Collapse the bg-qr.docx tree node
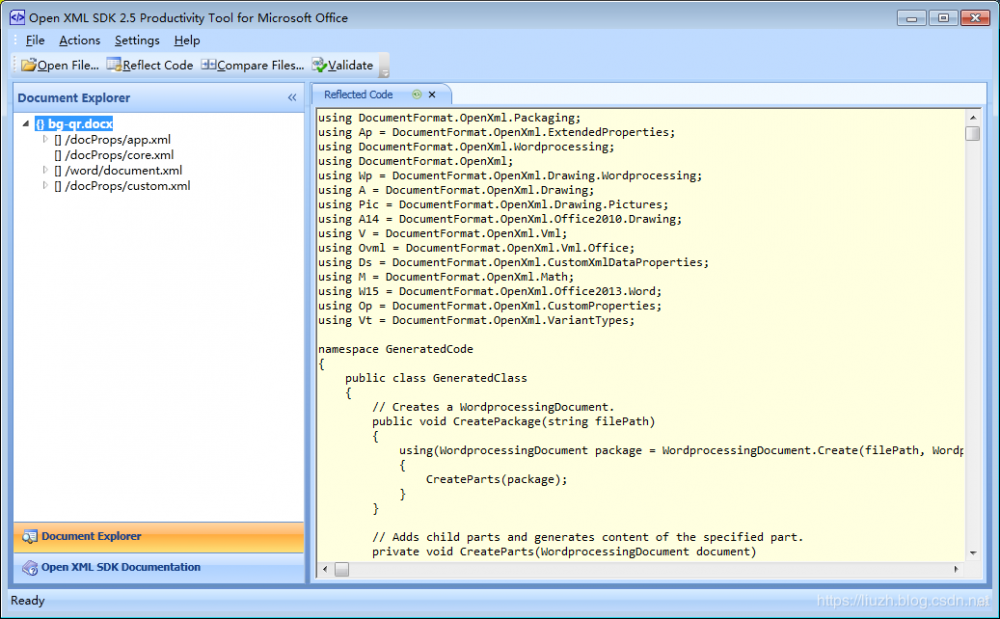 pyautogui.click(x=26, y=123)
